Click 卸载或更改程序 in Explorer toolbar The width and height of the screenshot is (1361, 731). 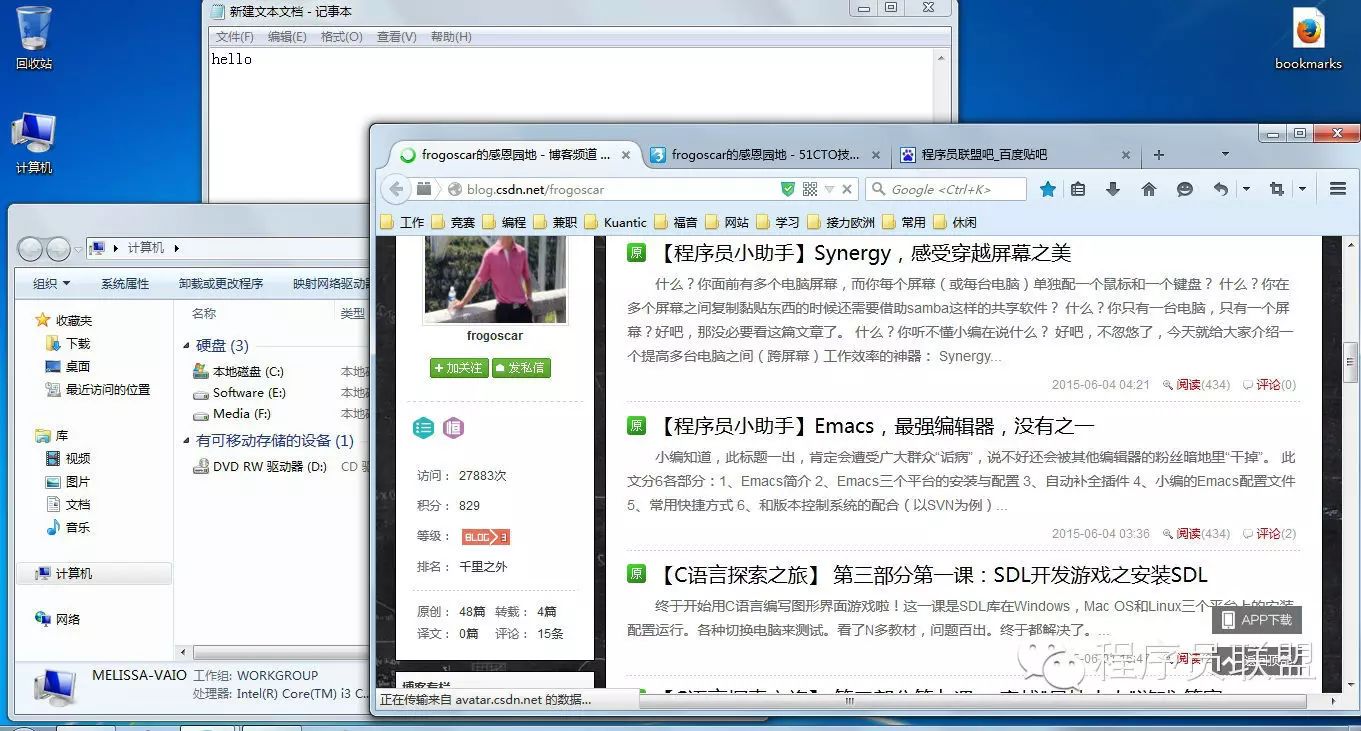[221, 284]
